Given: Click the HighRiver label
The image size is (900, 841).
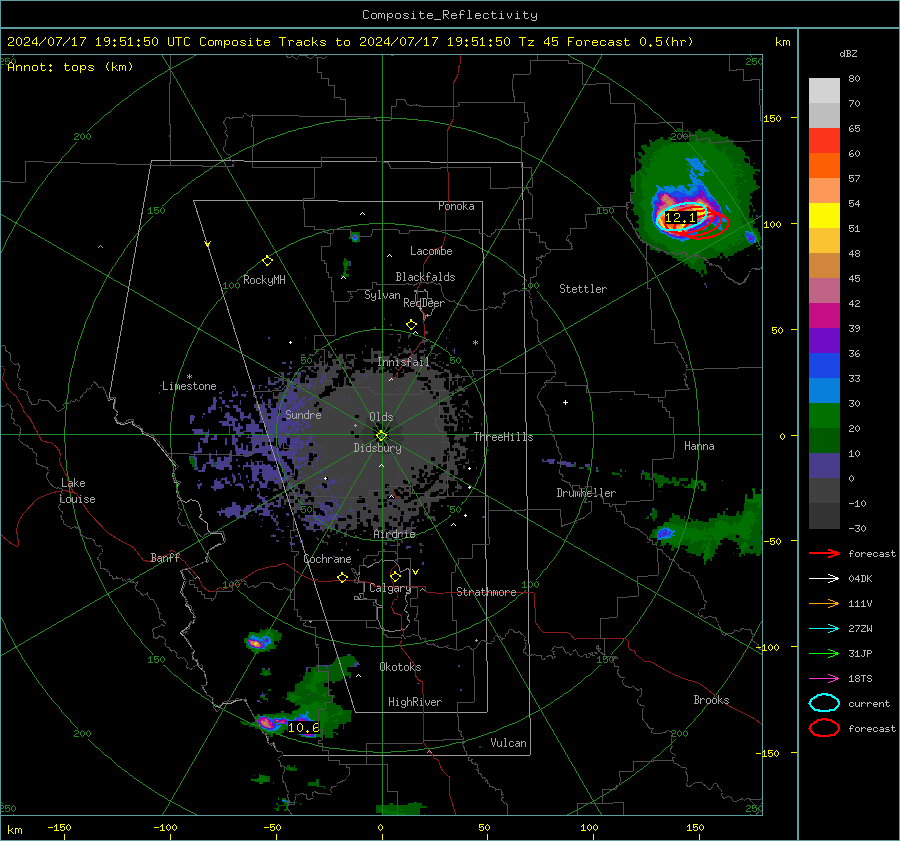Looking at the screenshot, I should (415, 702).
